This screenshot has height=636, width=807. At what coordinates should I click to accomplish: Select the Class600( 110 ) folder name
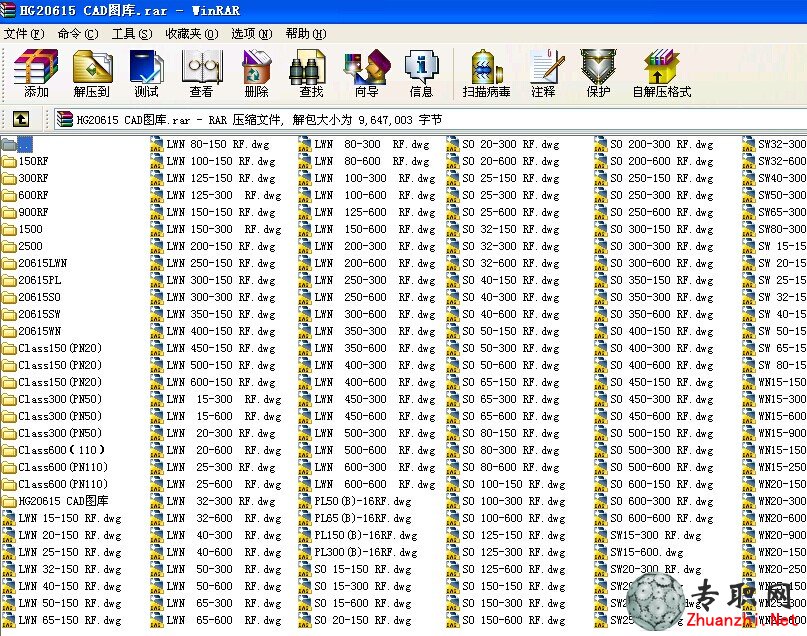[x=62, y=450]
